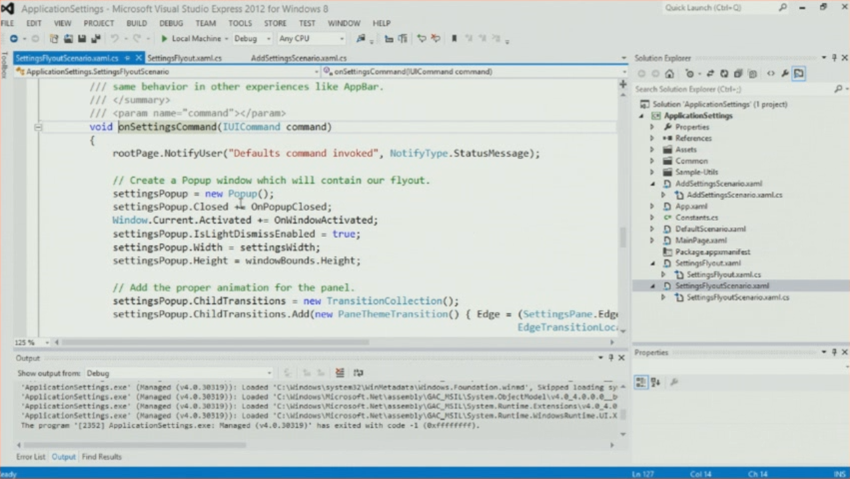Click the View Code icon in Solution Explorer
The width and height of the screenshot is (850, 479).
pos(770,74)
